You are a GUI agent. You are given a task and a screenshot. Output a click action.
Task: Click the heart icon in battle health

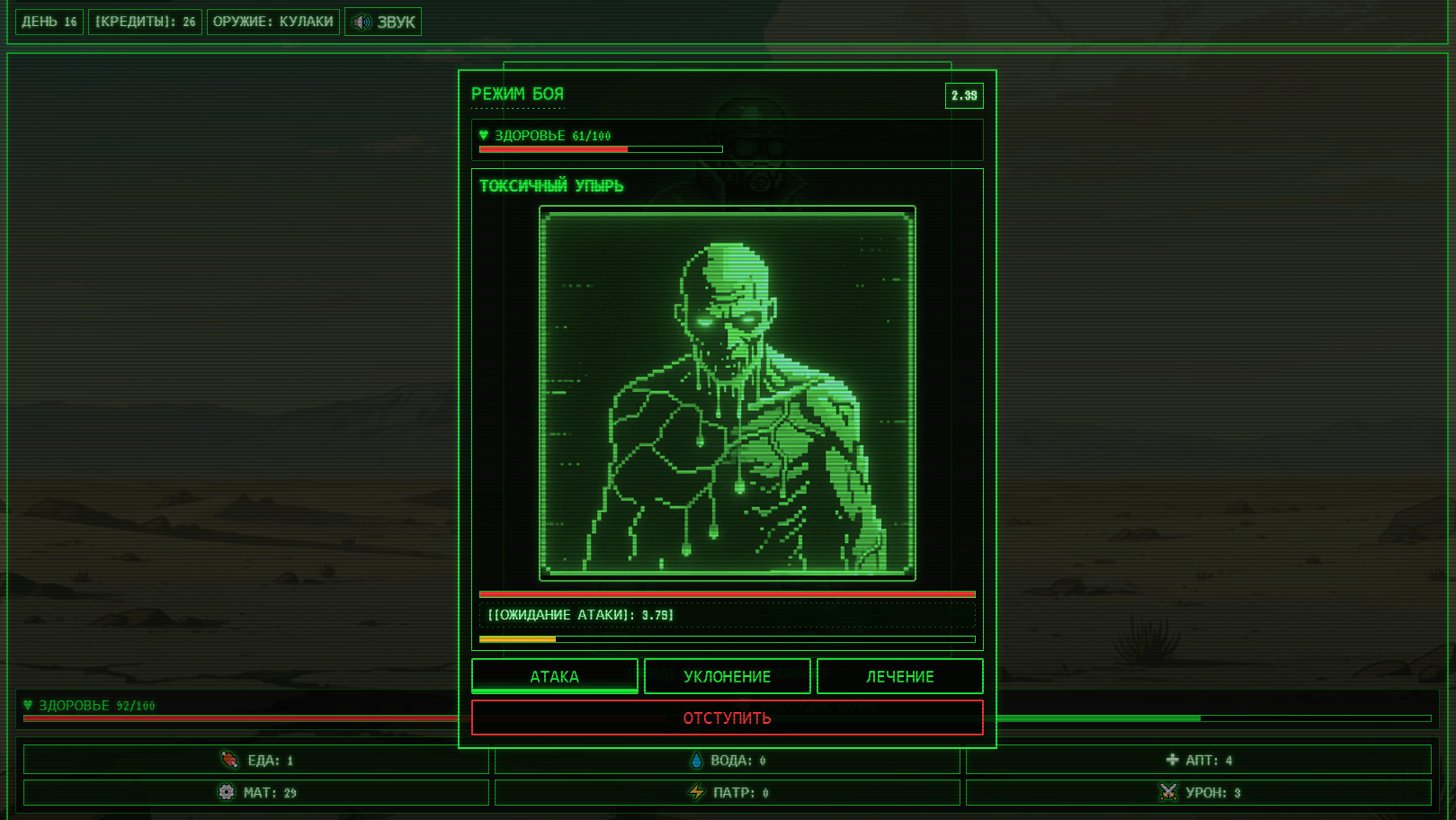coord(484,135)
